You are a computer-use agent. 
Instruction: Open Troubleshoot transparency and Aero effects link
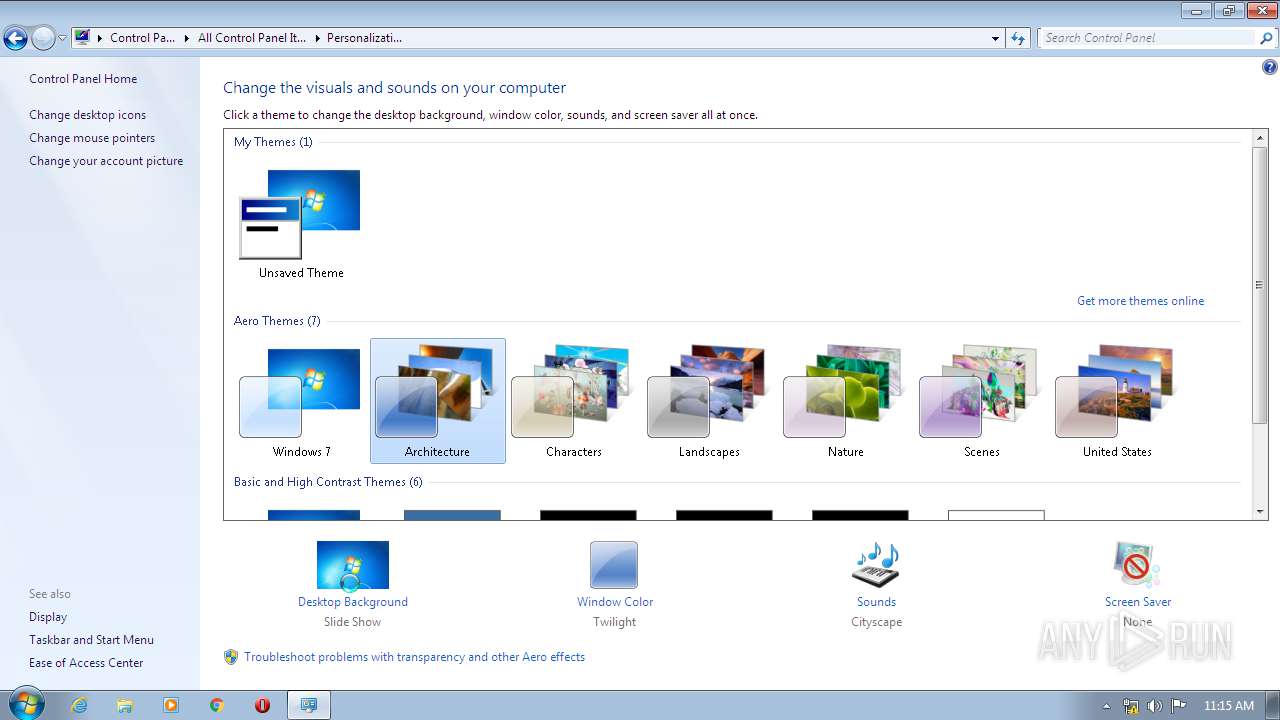414,657
